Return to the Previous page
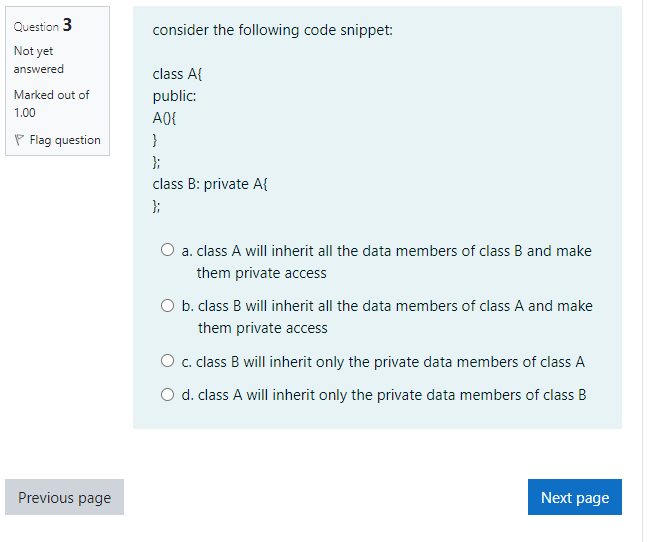The height and width of the screenshot is (542, 647). click(64, 497)
